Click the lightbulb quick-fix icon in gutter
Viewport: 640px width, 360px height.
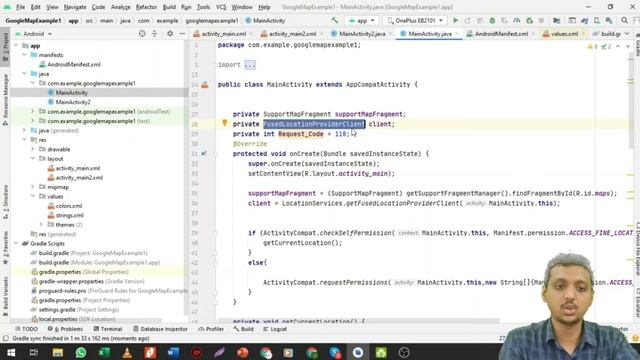pyautogui.click(x=224, y=122)
